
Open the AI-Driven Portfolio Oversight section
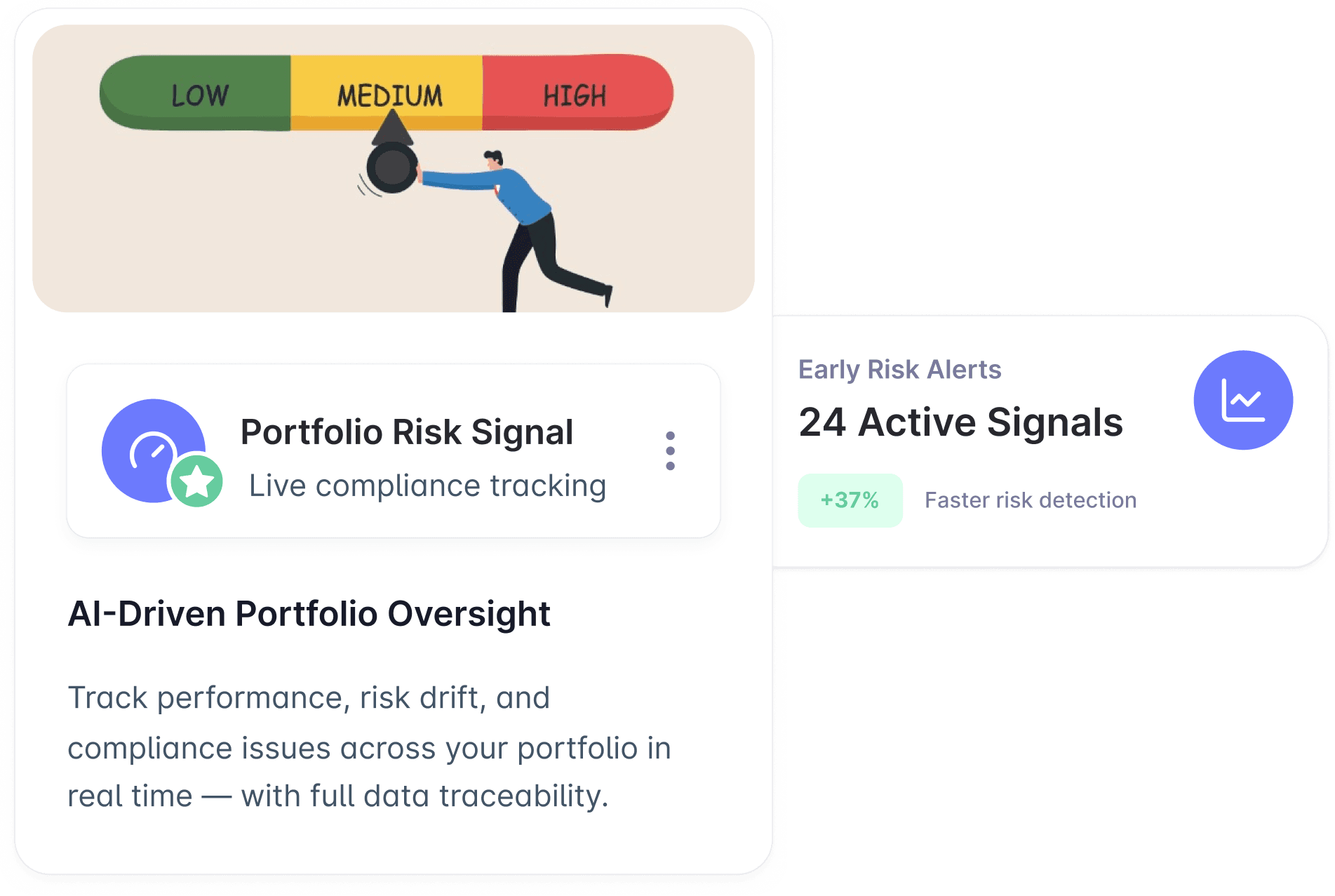309,613
